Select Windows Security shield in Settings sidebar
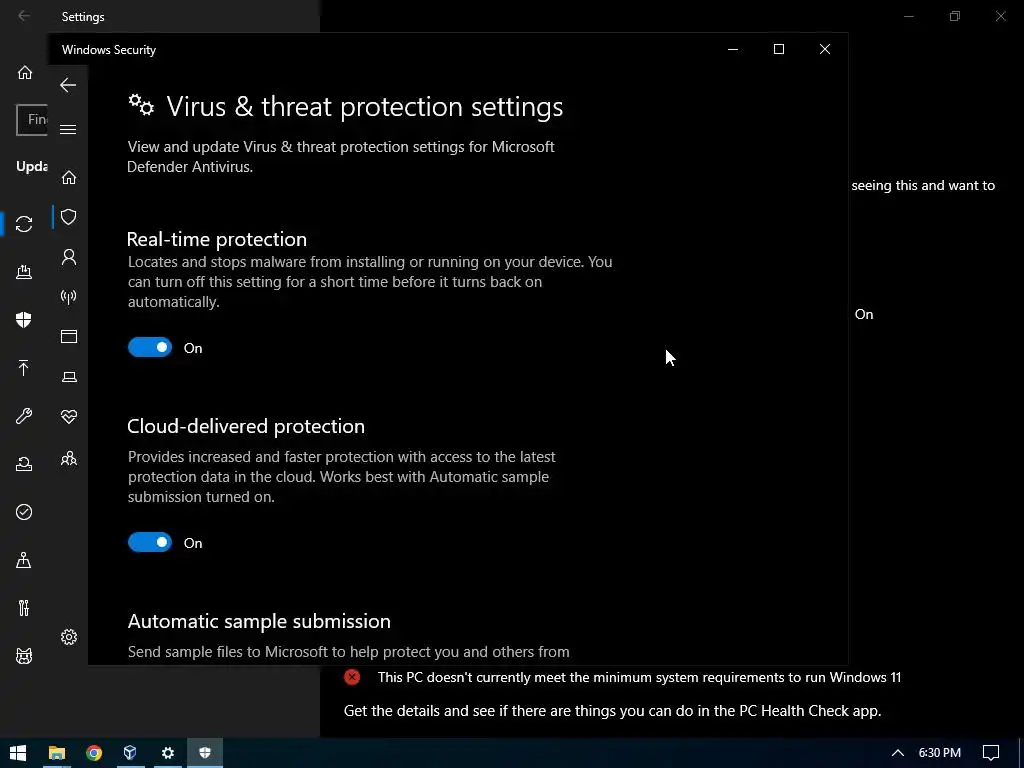Screen dimensions: 1024x768 tap(24, 319)
